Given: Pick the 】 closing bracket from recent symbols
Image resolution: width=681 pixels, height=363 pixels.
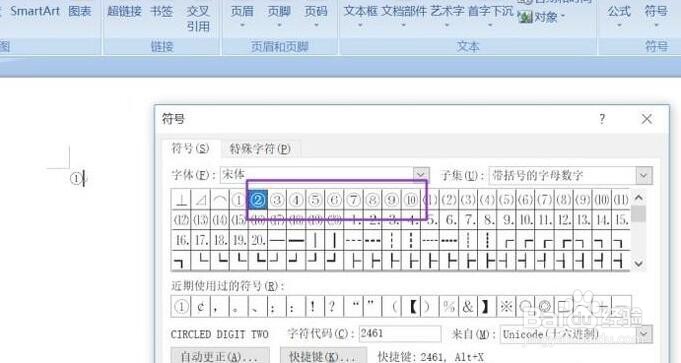Looking at the screenshot, I should click(487, 307).
